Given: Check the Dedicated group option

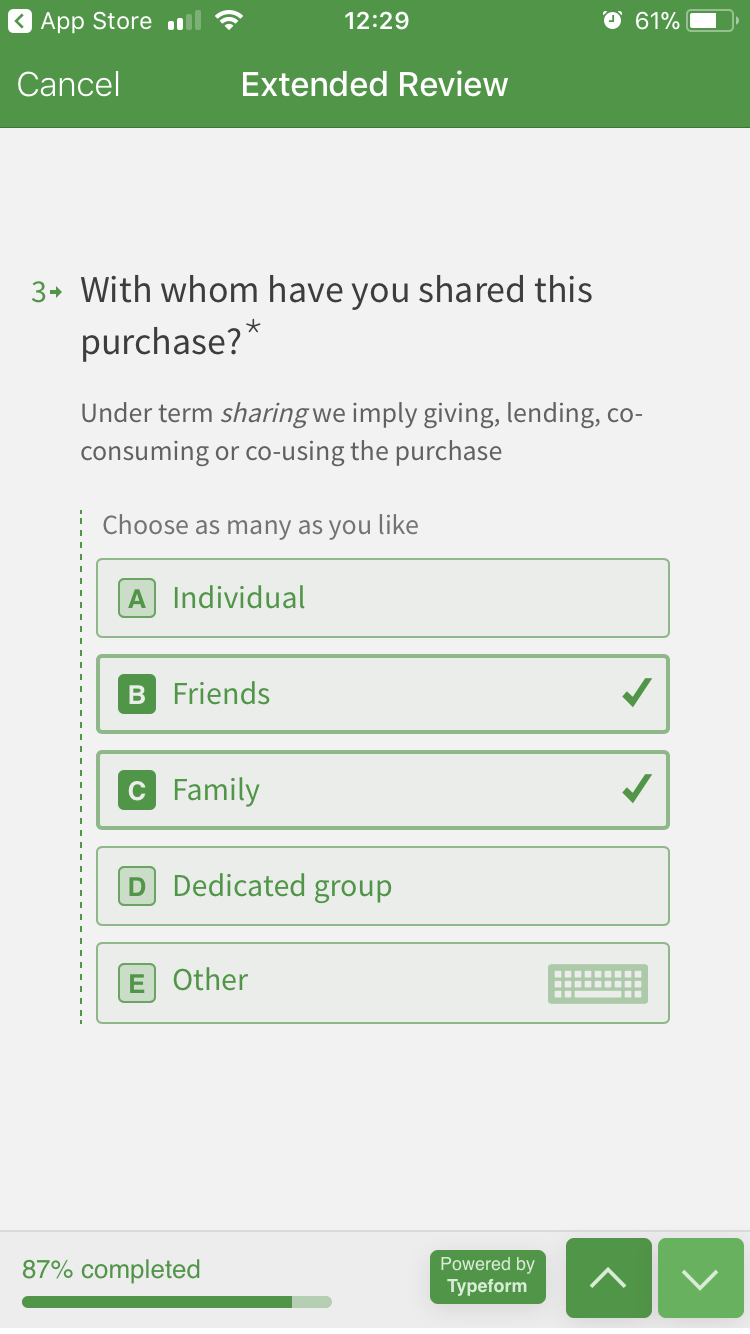Looking at the screenshot, I should click(383, 886).
